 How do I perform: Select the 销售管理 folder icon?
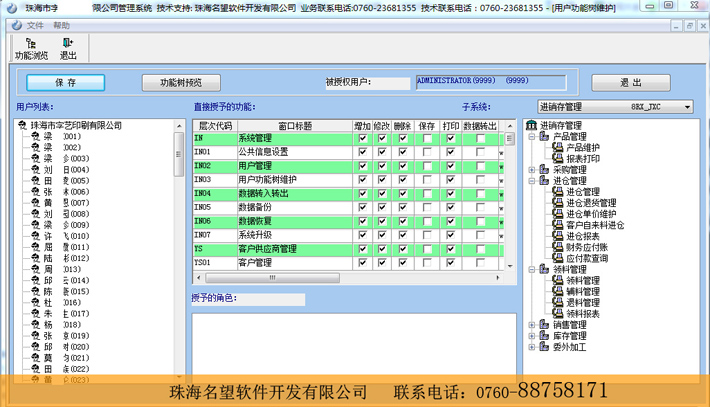544,325
